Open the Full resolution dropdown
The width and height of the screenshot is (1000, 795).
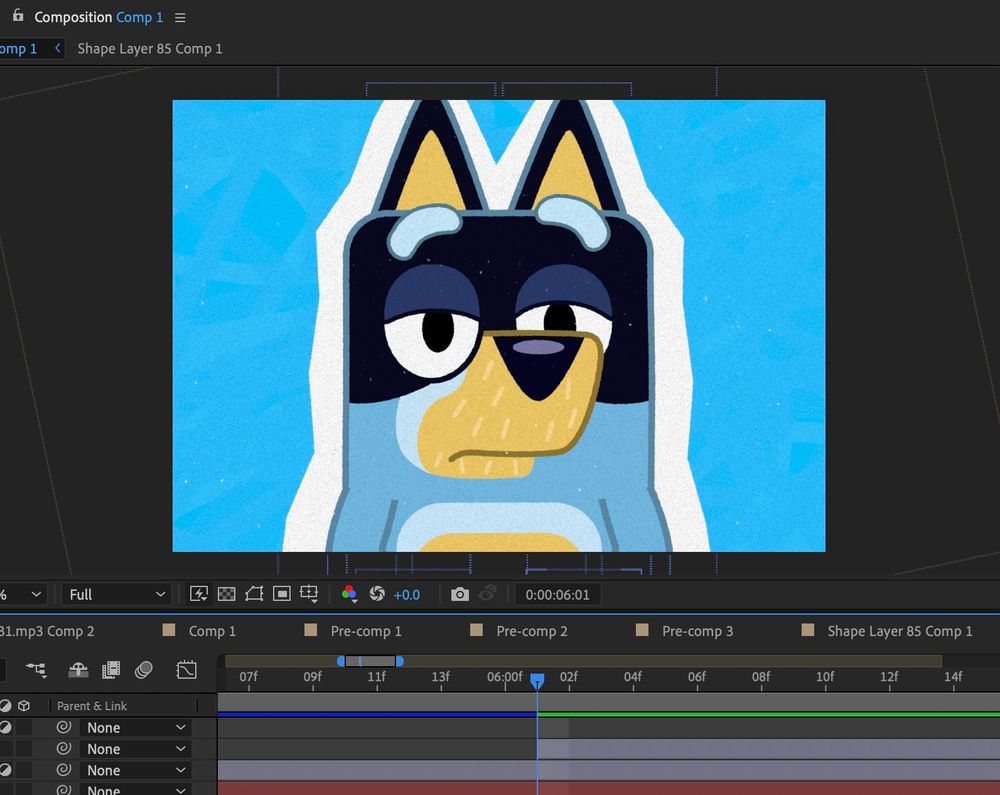click(116, 594)
